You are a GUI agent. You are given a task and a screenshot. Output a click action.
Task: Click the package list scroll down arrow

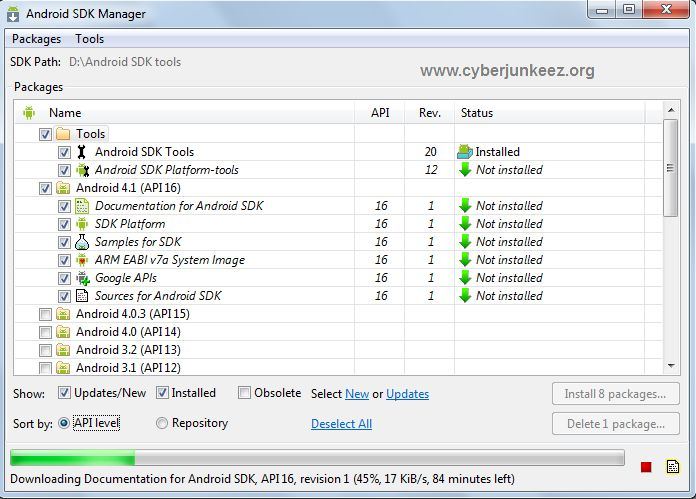point(671,366)
